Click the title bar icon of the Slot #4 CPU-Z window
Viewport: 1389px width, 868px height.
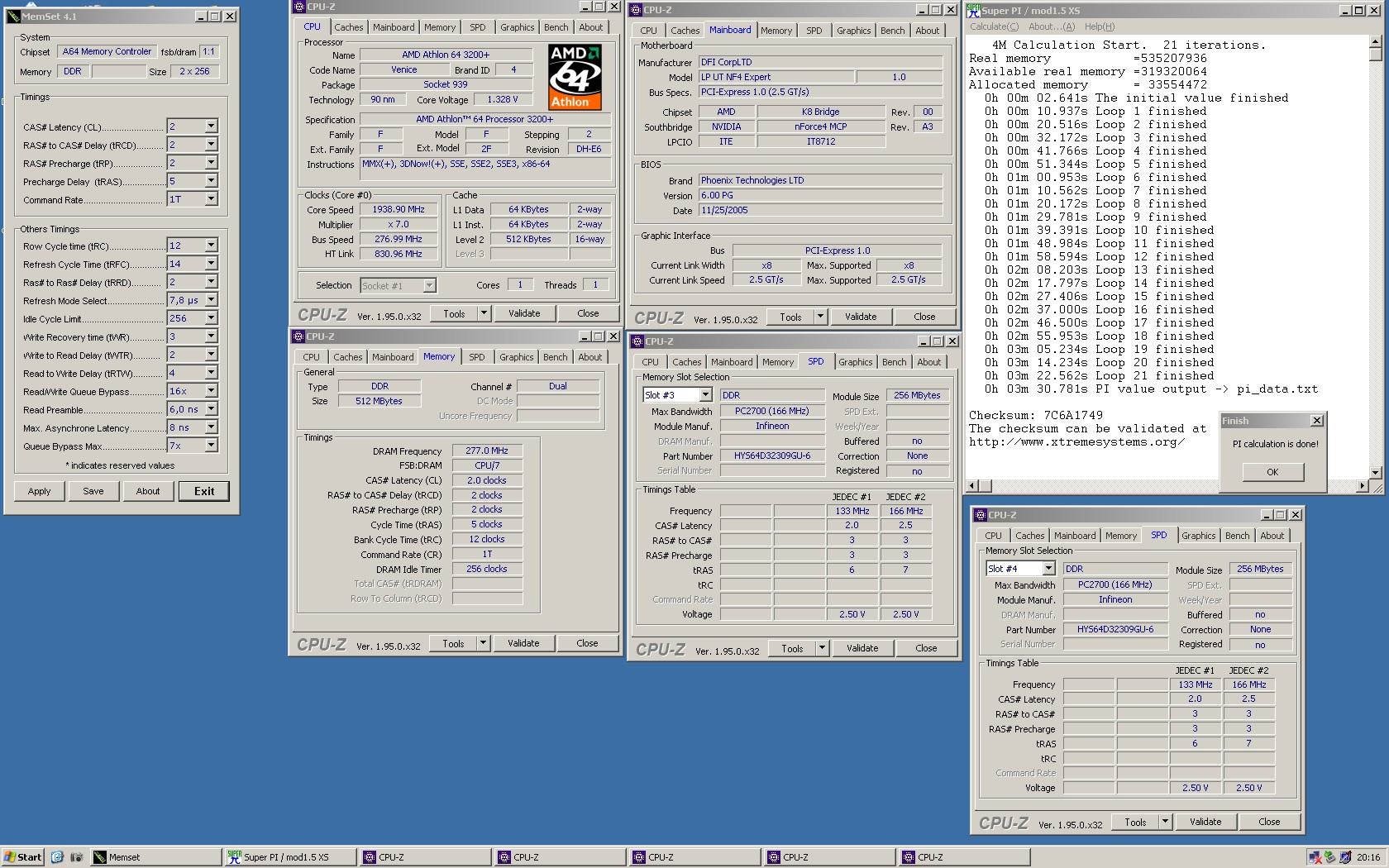click(980, 515)
